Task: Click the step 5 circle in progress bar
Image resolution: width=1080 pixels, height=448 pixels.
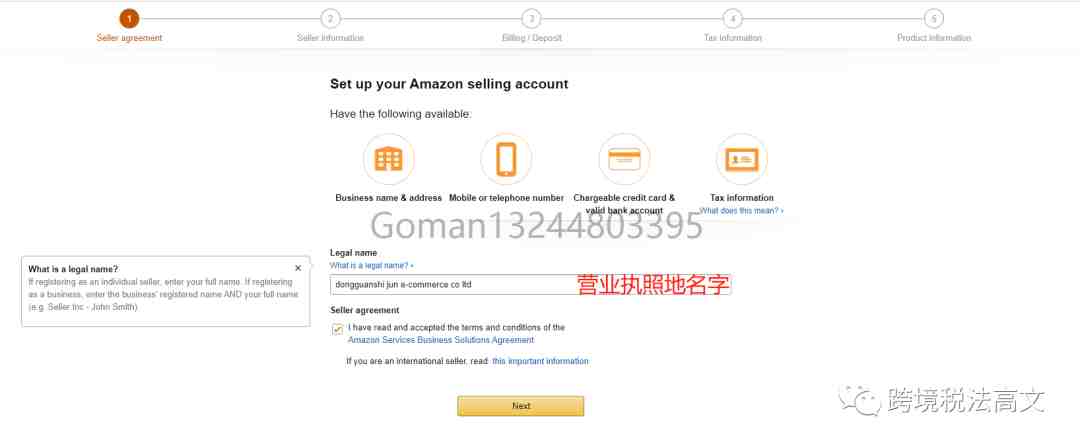Action: pos(933,19)
